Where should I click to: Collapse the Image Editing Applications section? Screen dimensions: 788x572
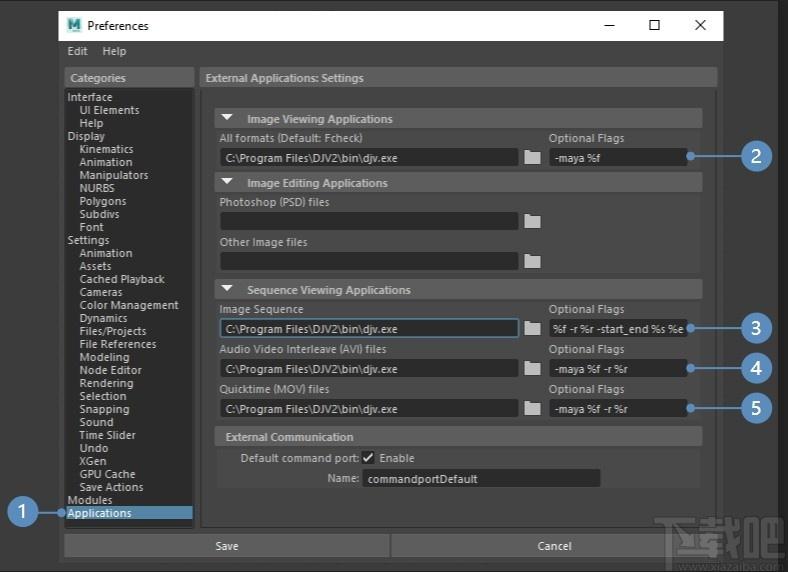click(x=227, y=181)
